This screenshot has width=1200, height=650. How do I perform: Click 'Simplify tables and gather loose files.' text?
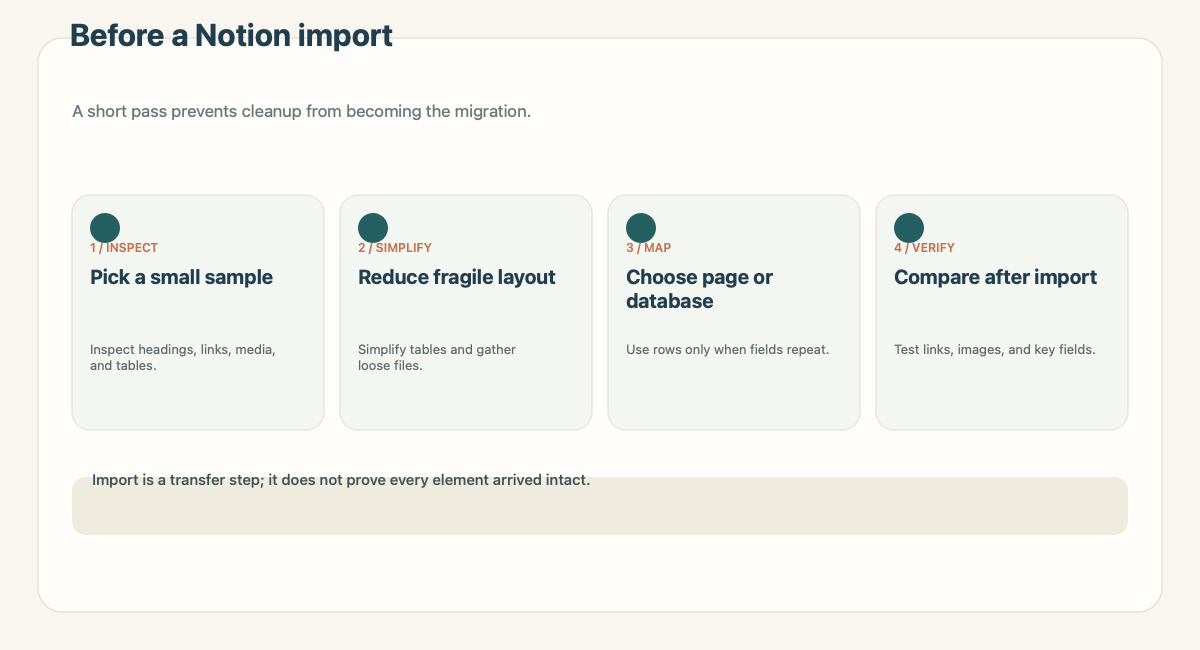coord(438,358)
